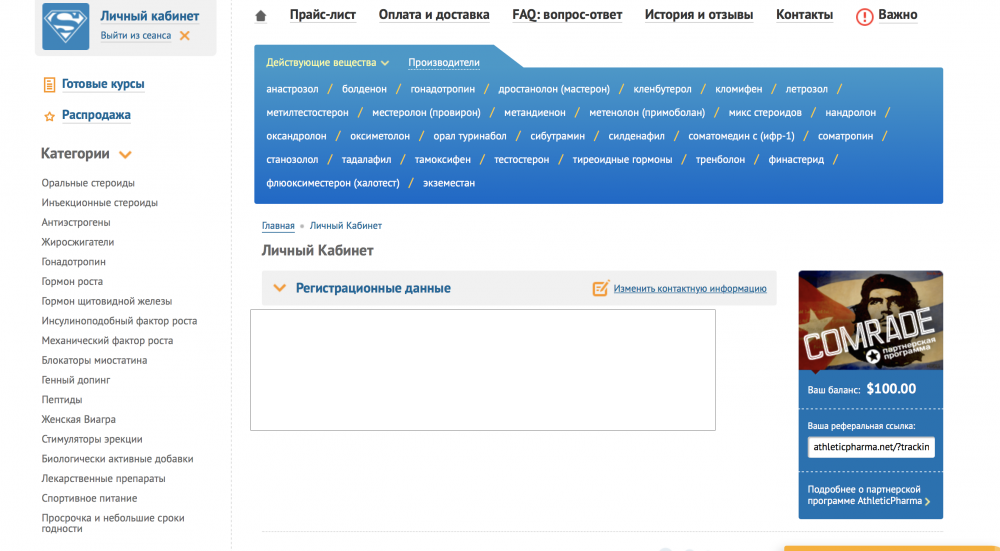Image resolution: width=1000 pixels, height=551 pixels.
Task: Click the referral link input field
Action: pos(871,447)
